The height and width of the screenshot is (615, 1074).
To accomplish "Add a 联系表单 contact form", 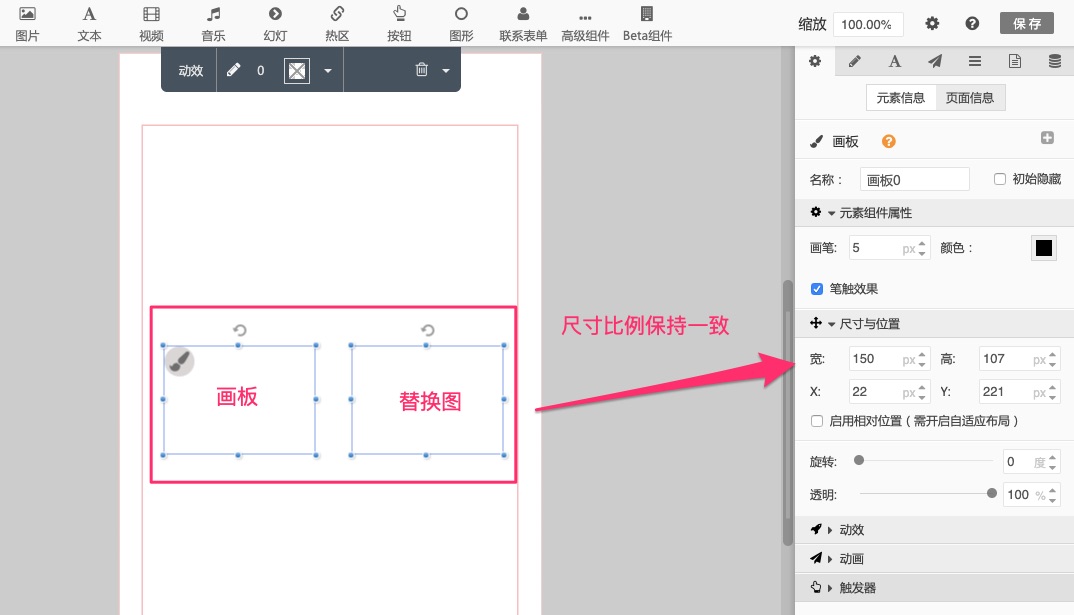I will coord(523,23).
